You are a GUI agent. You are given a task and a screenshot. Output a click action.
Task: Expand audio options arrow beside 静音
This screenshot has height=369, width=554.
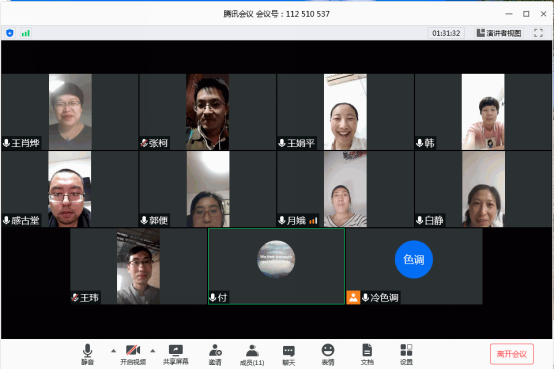pyautogui.click(x=113, y=351)
